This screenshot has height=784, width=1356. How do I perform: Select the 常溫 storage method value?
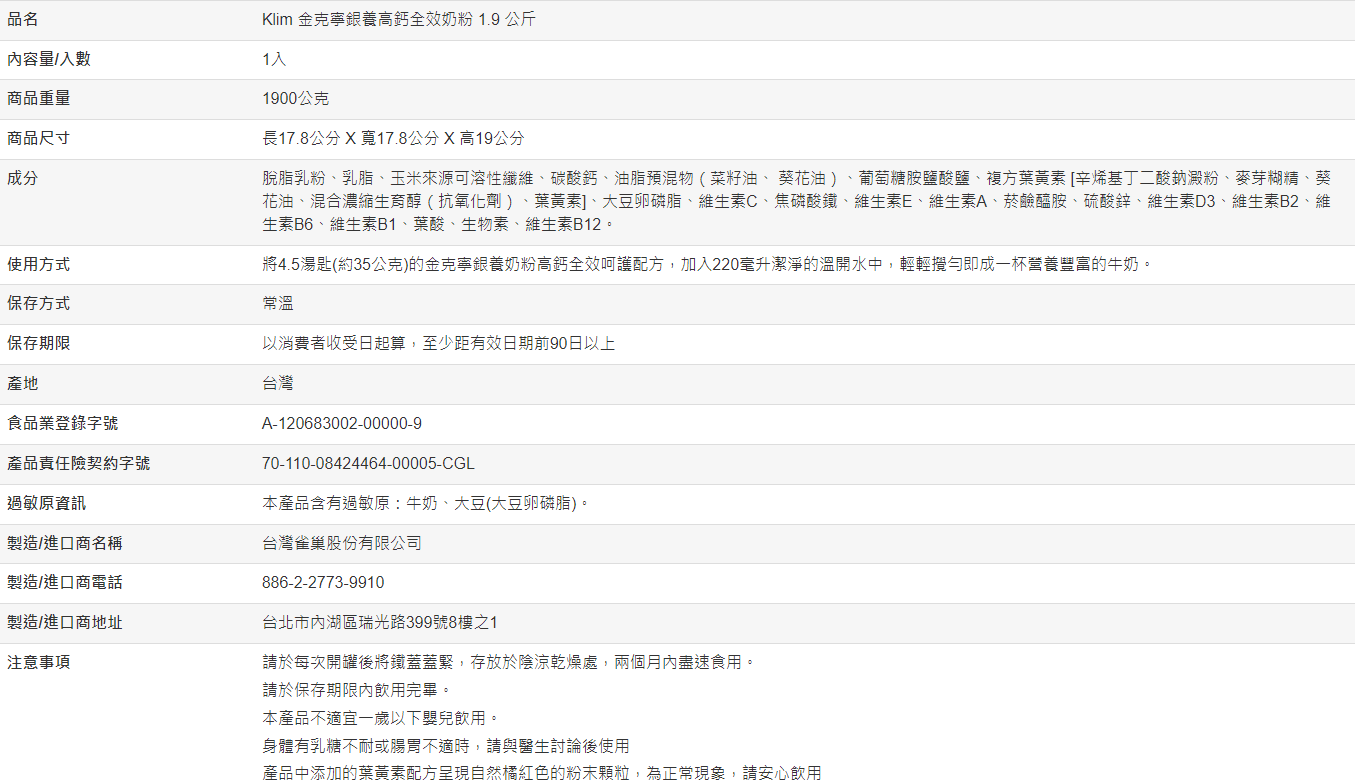pos(278,304)
